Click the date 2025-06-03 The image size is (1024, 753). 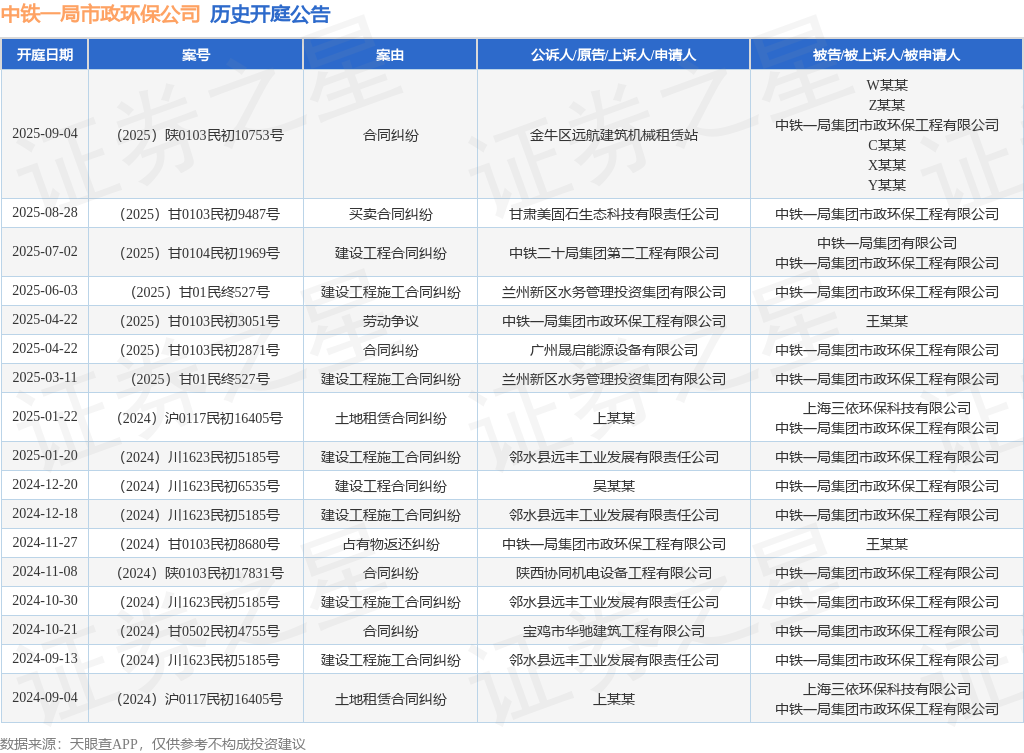tap(45, 290)
